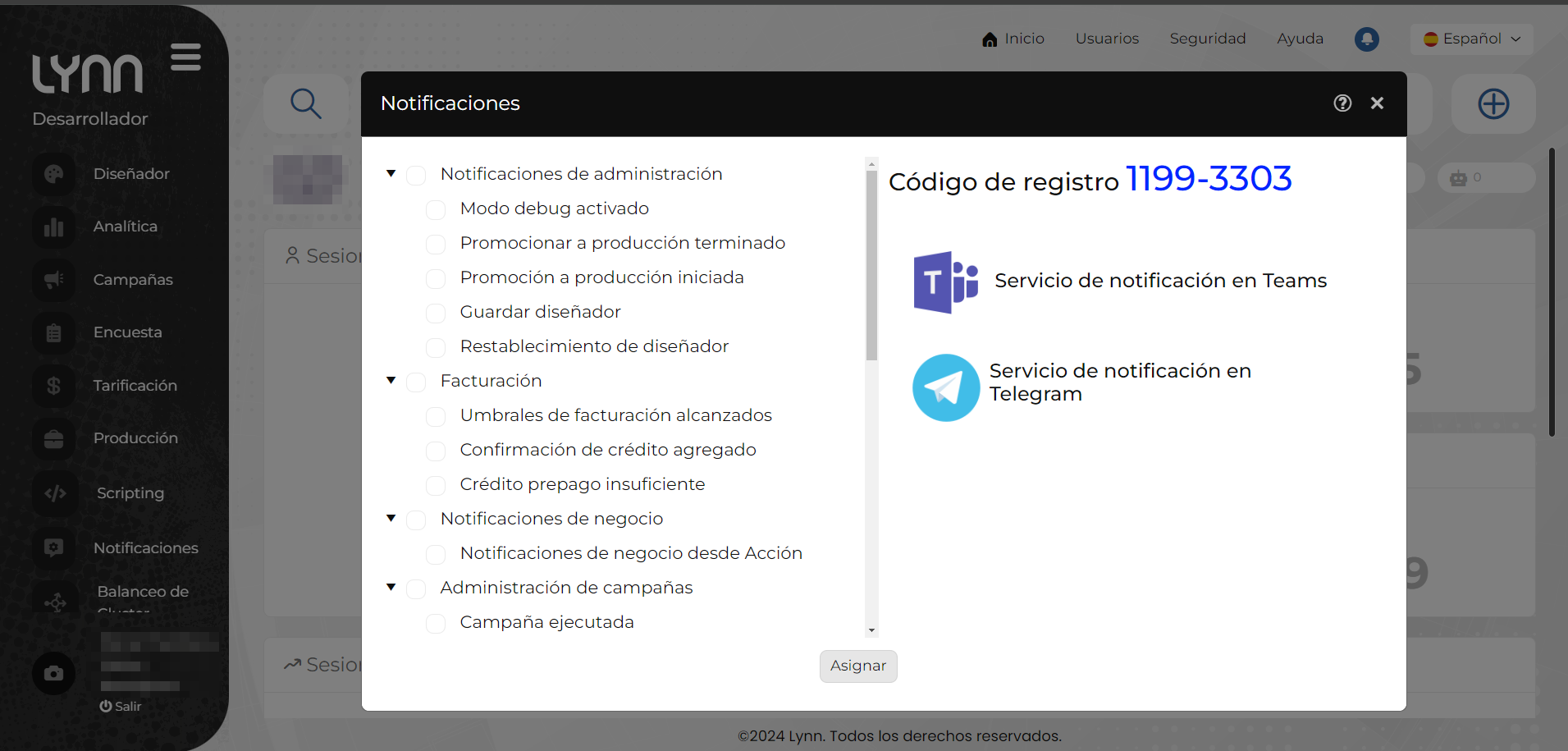Open the Scripting code icon
Image resolution: width=1568 pixels, height=751 pixels.
coord(55,493)
